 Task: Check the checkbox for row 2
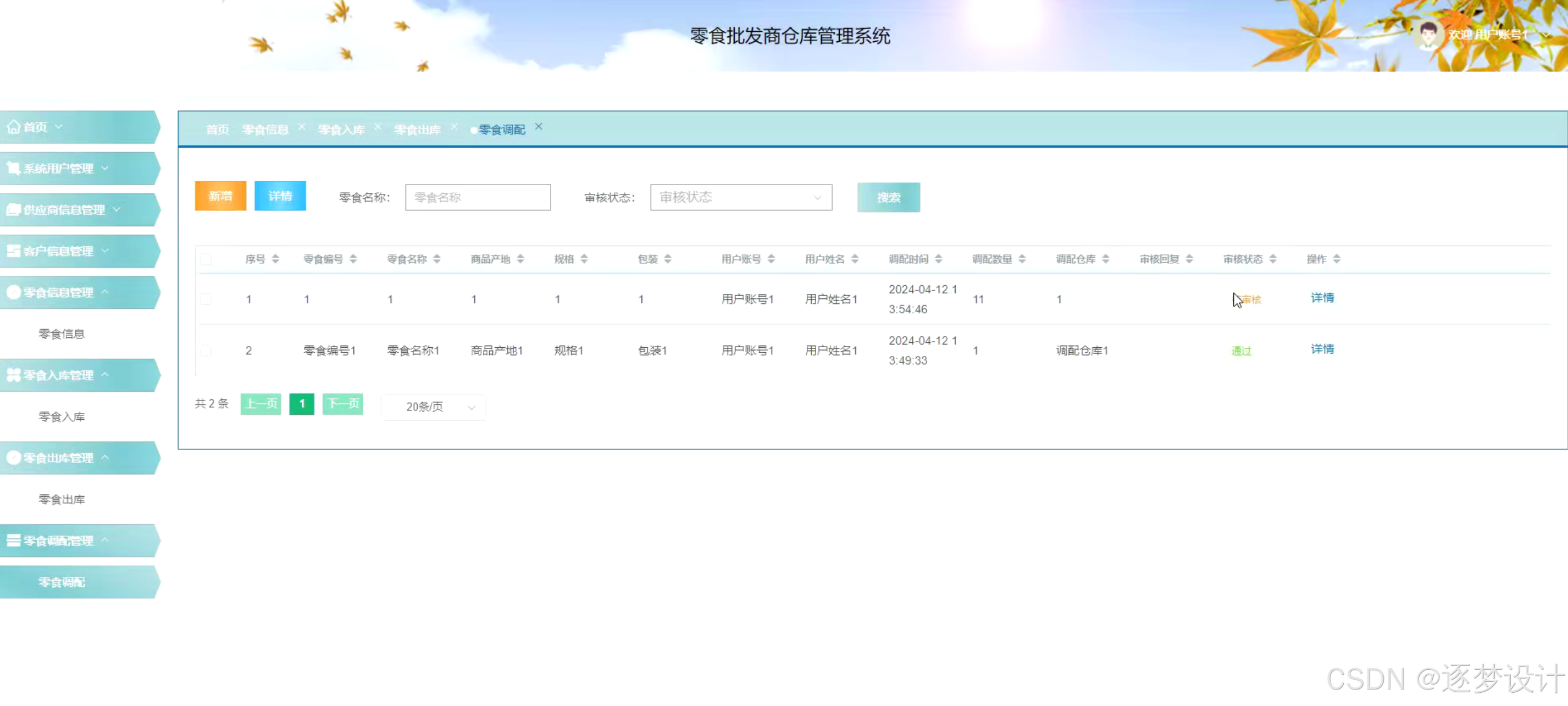click(x=206, y=351)
